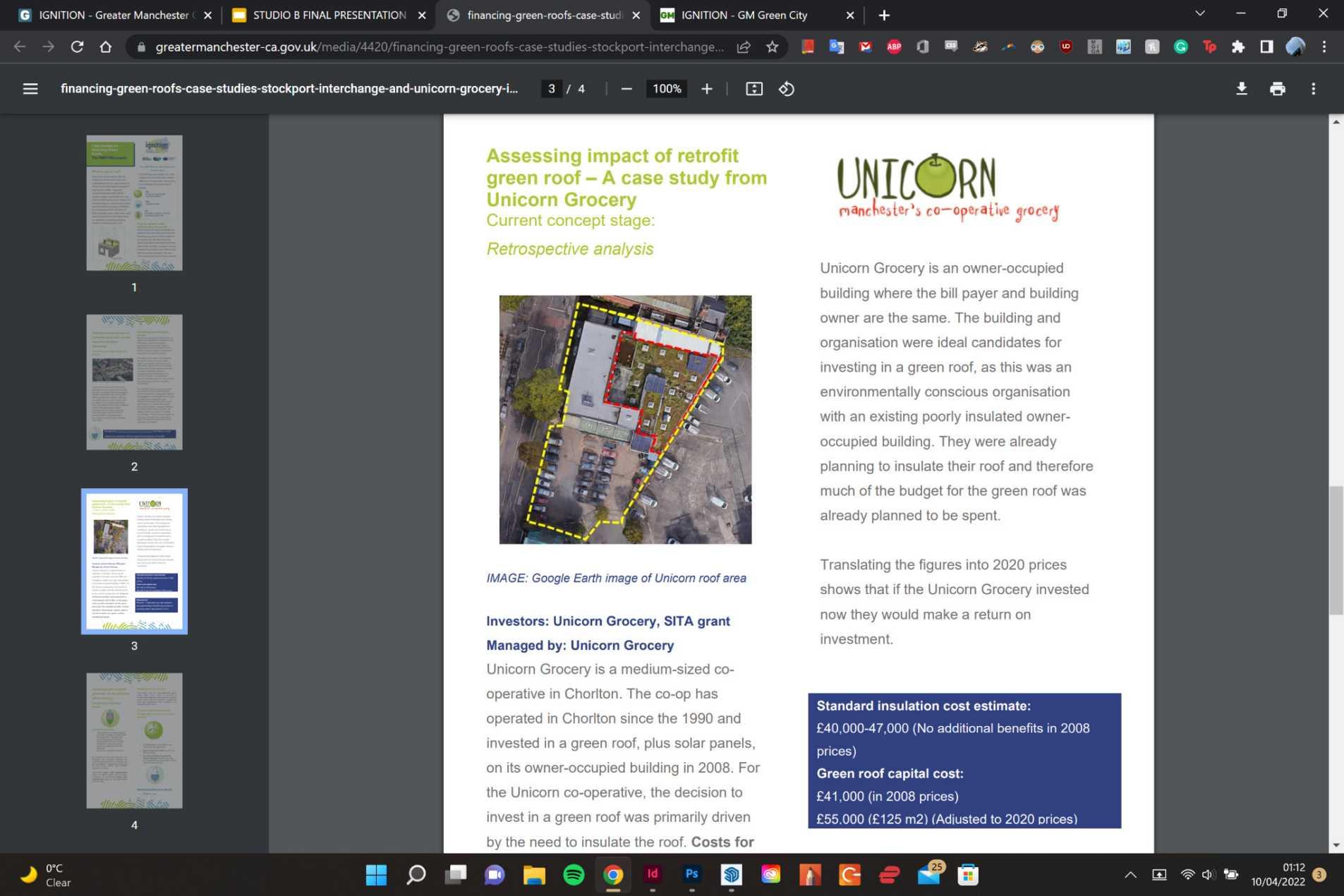This screenshot has height=896, width=1344.
Task: Click the 100% zoom level field
Action: (x=667, y=89)
